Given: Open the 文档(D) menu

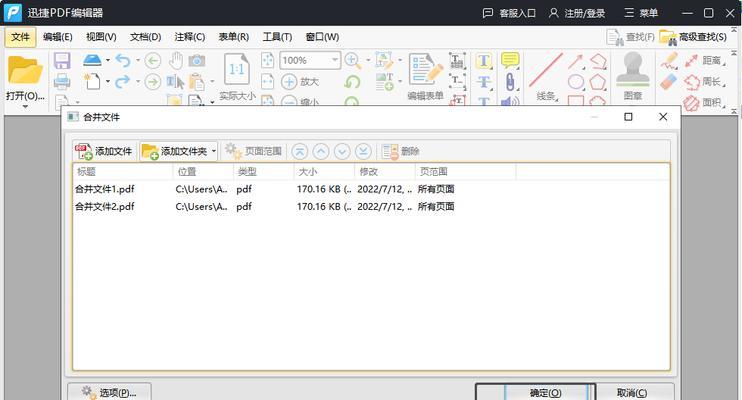Looking at the screenshot, I should coord(145,37).
